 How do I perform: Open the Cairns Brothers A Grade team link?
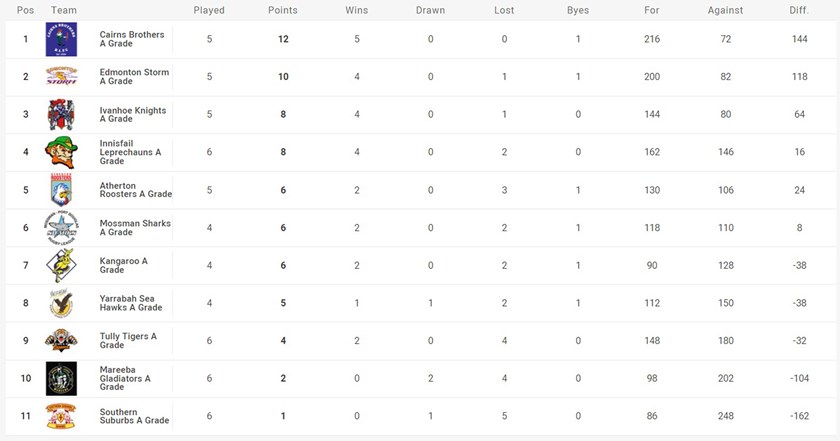click(132, 39)
